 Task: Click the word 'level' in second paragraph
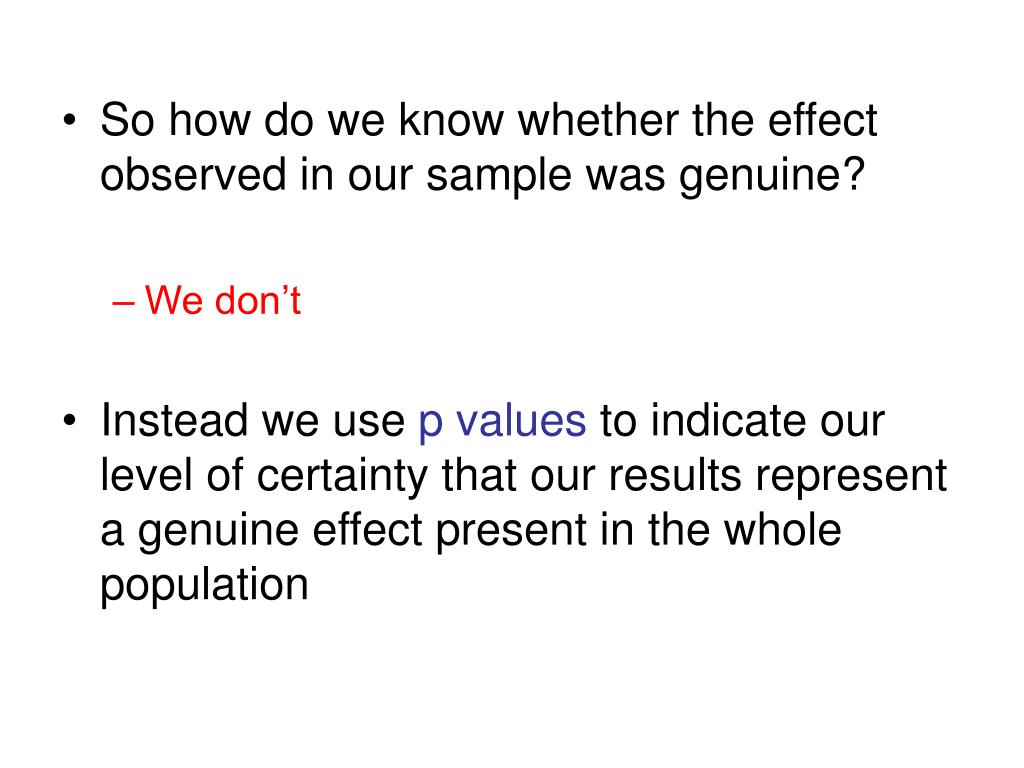click(146, 475)
